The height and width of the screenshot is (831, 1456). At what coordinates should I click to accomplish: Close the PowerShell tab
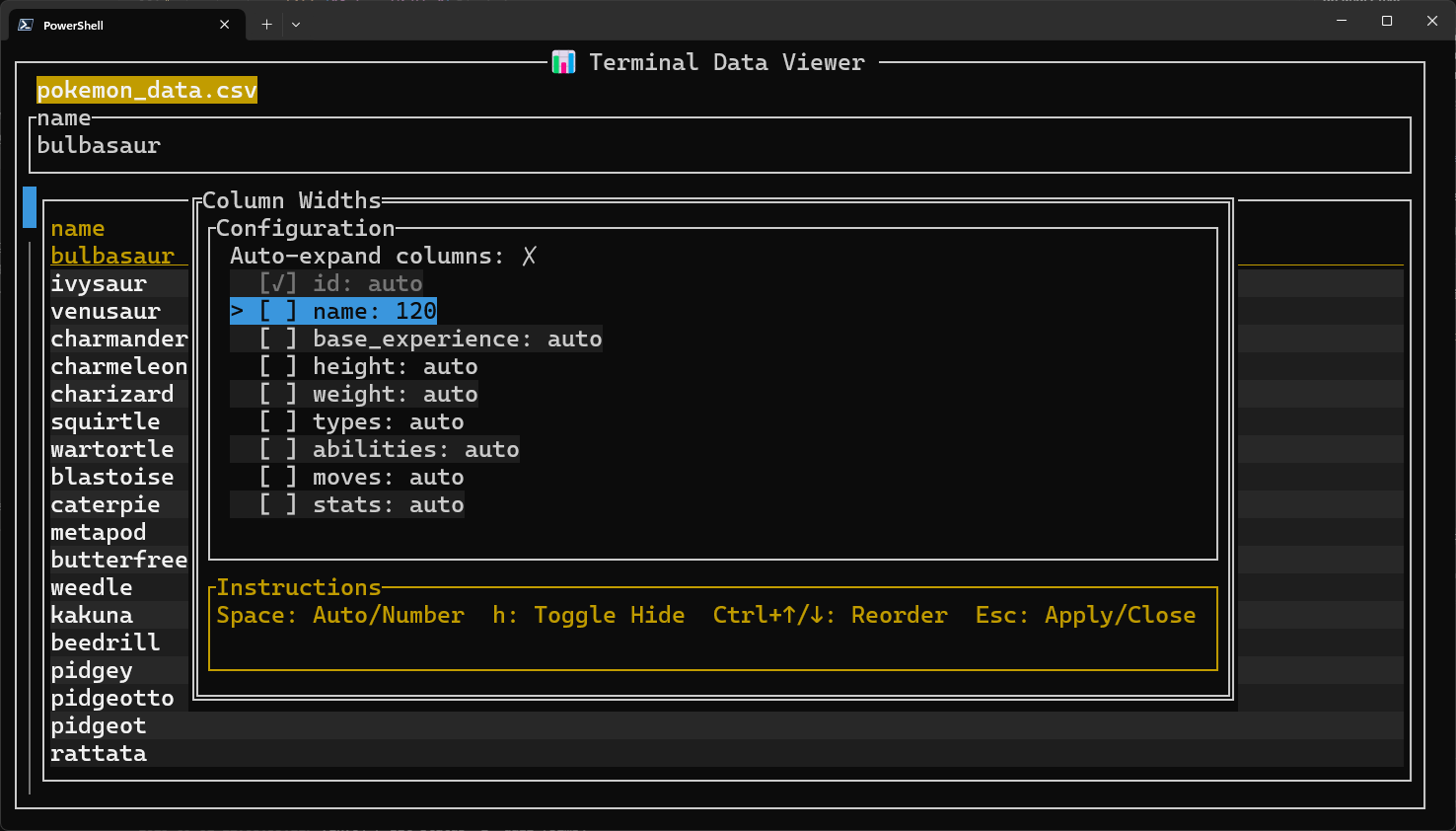point(225,25)
